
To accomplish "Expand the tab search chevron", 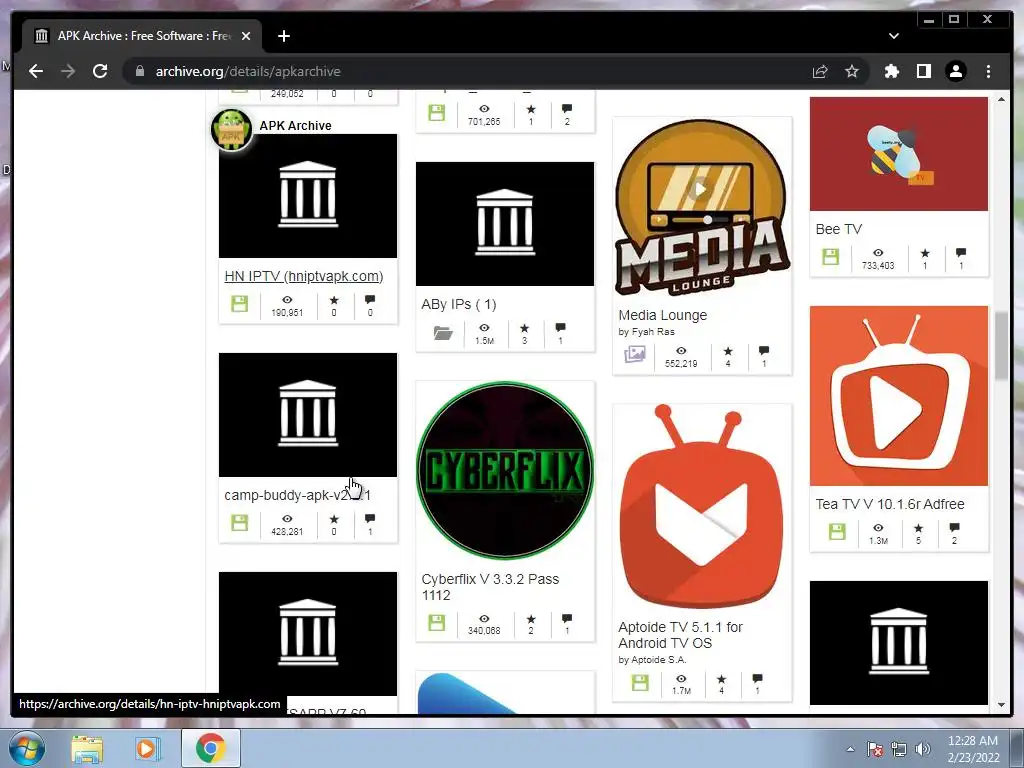I will (893, 36).
